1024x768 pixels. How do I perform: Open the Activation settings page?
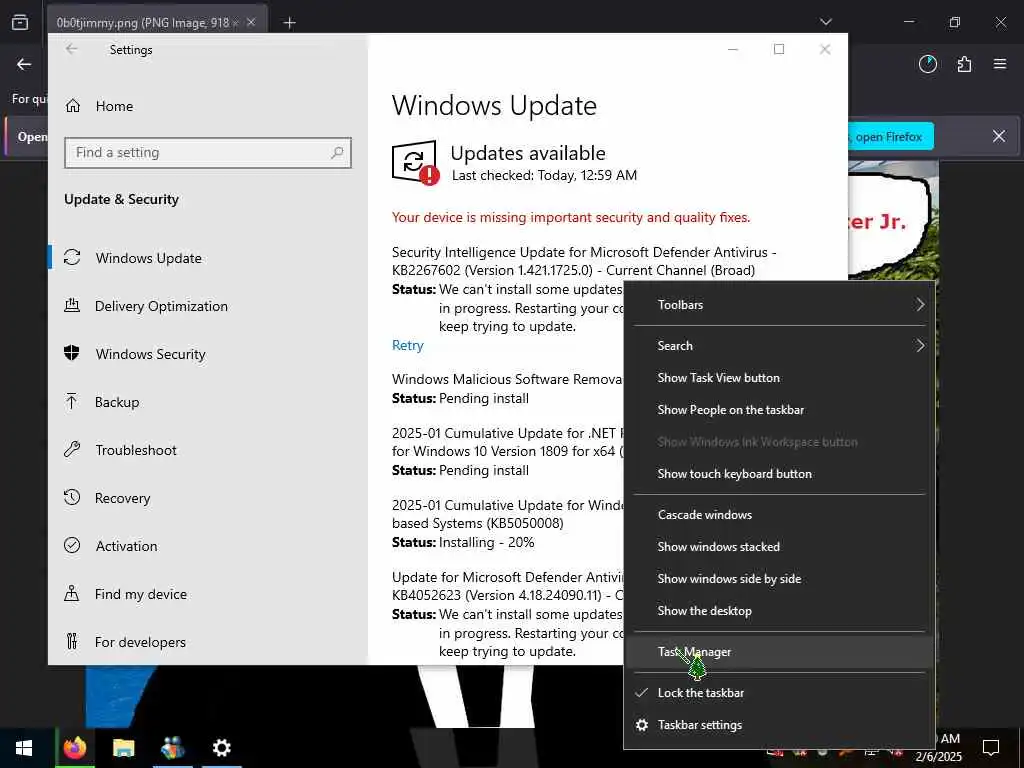(208, 546)
